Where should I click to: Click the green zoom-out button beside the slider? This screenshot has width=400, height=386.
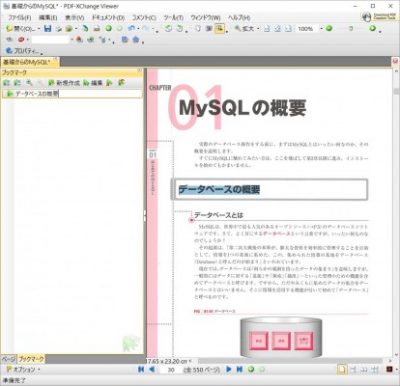tap(329, 29)
